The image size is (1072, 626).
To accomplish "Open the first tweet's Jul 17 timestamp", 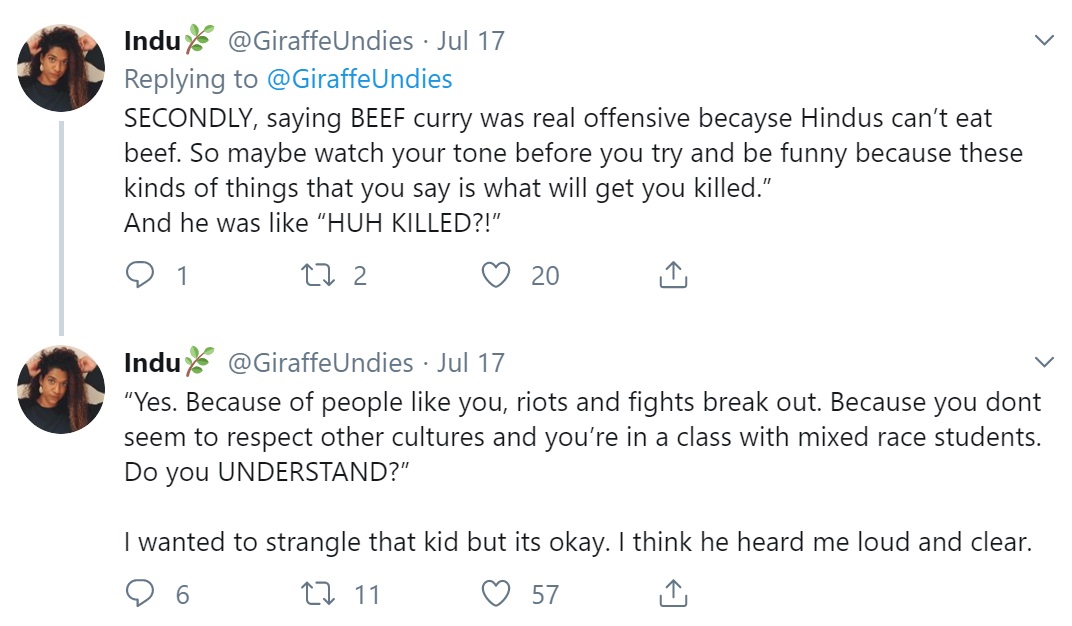I will pyautogui.click(x=471, y=41).
